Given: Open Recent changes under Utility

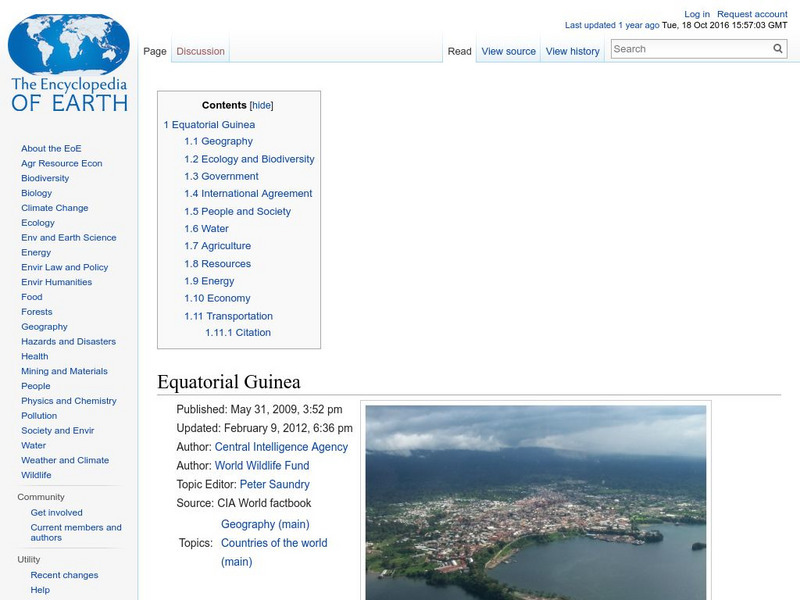Looking at the screenshot, I should [64, 575].
